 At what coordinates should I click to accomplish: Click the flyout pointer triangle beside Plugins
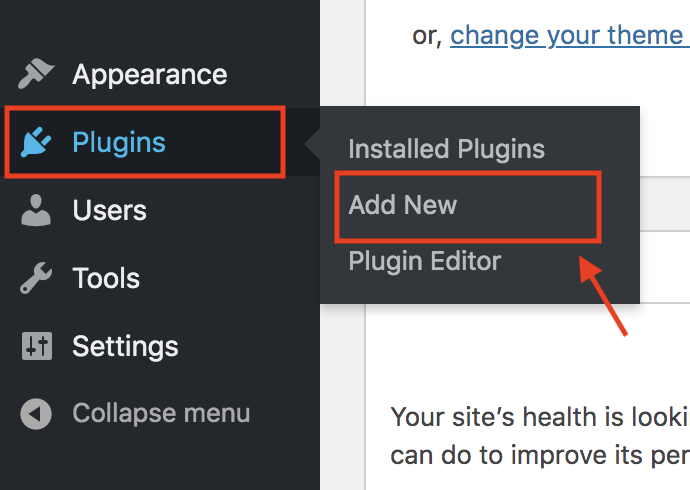[x=312, y=143]
